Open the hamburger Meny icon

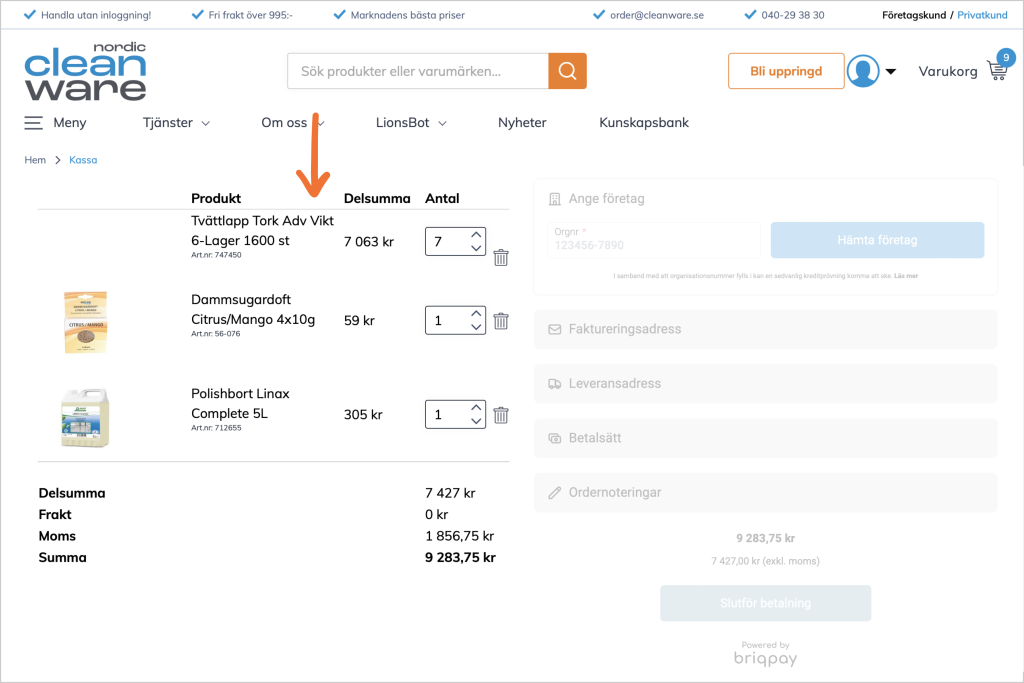click(34, 123)
